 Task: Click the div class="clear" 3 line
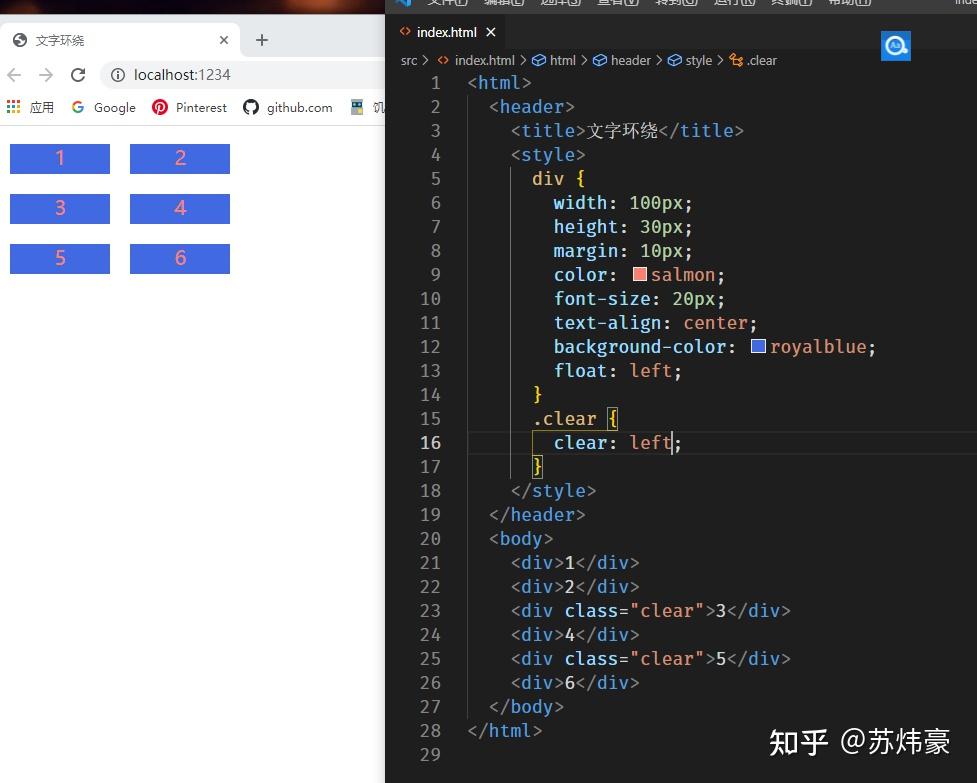(x=651, y=610)
